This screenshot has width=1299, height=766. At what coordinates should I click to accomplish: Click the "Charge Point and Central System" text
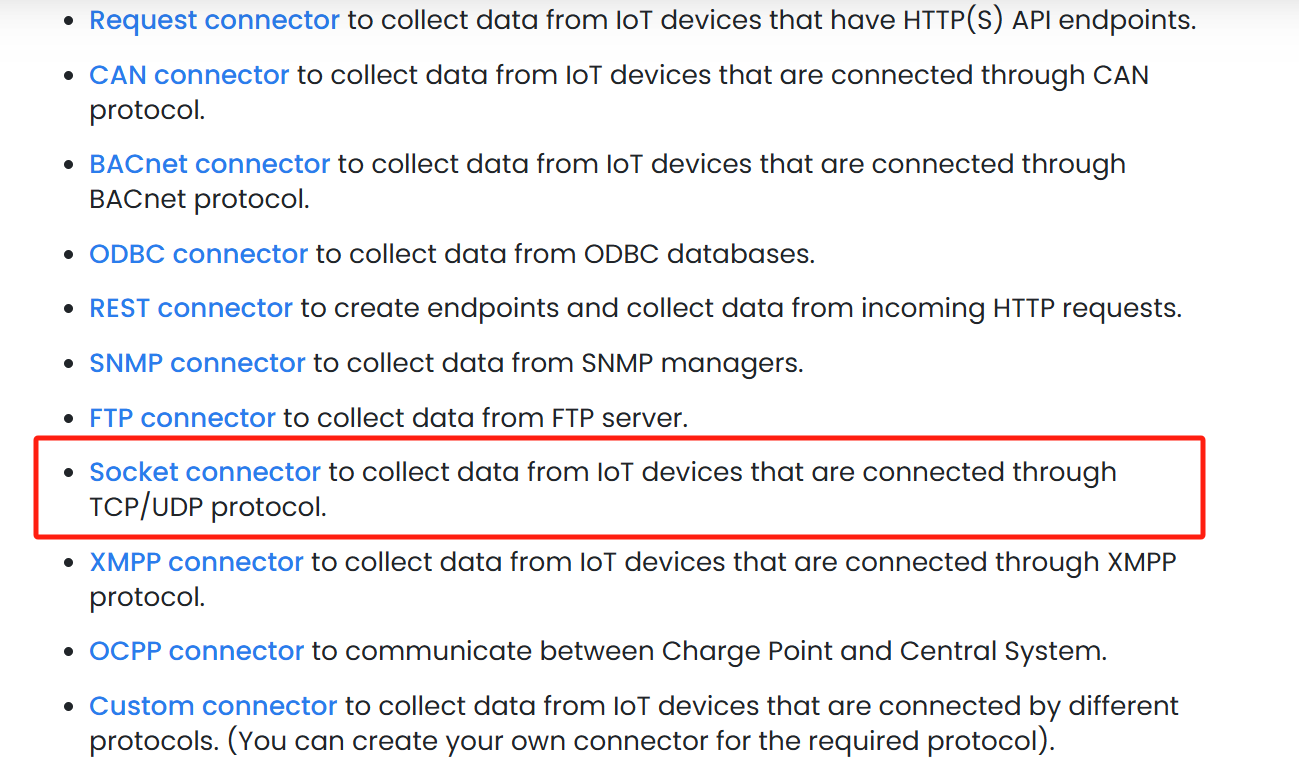tap(883, 651)
